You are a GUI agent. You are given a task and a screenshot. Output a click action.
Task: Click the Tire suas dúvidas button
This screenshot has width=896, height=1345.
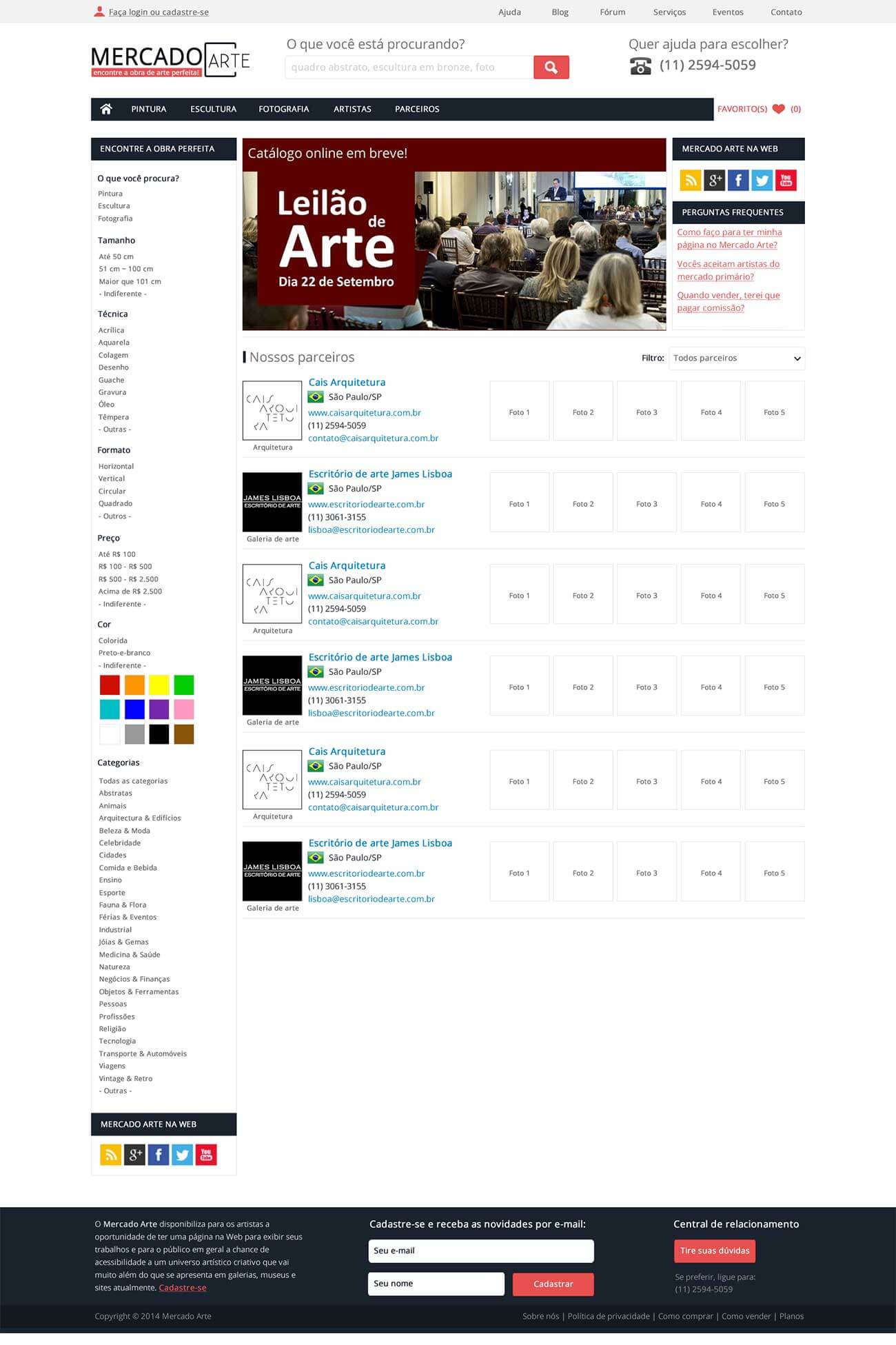[x=715, y=1251]
